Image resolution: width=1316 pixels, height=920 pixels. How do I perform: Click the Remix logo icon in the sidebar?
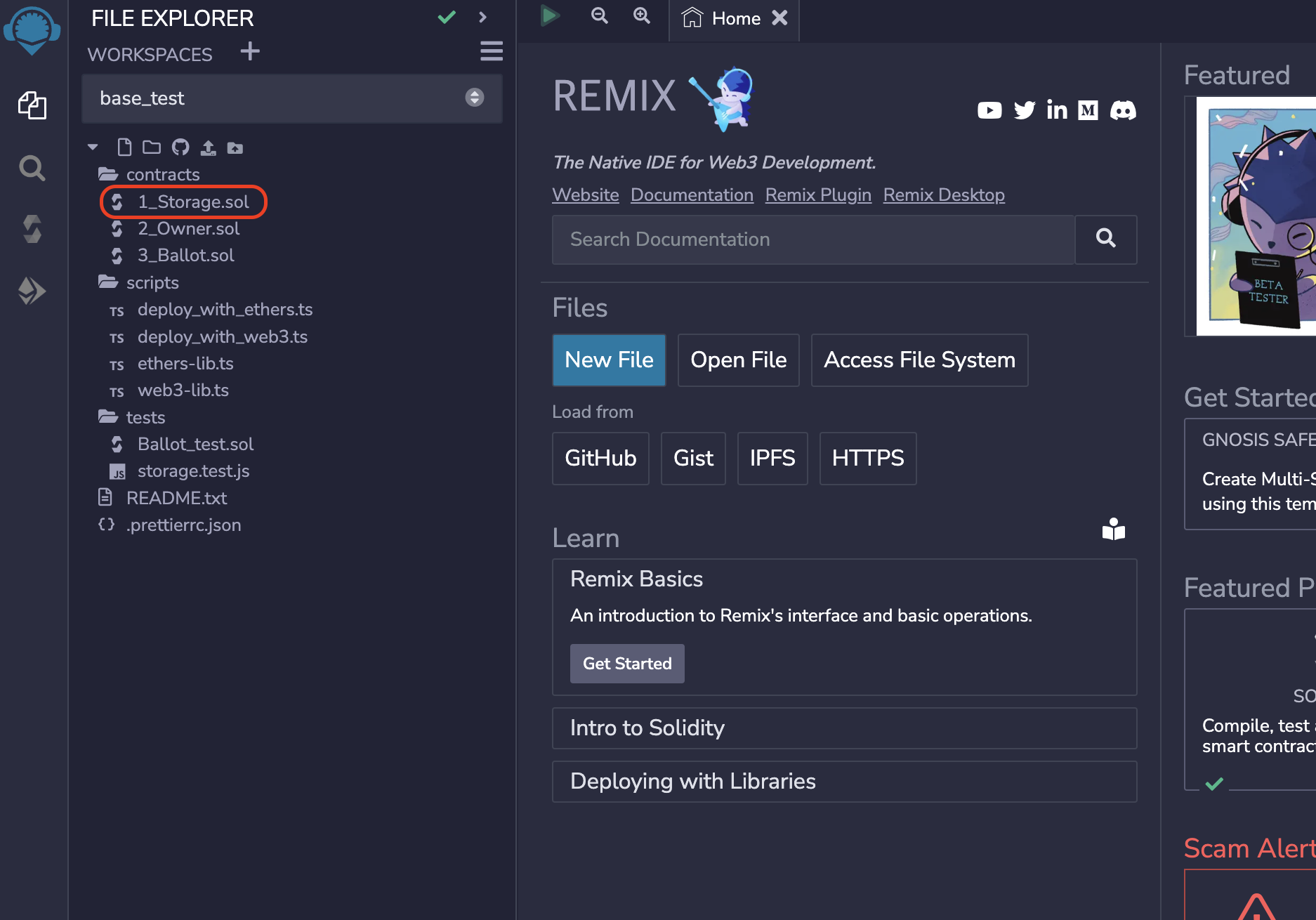coord(32,29)
